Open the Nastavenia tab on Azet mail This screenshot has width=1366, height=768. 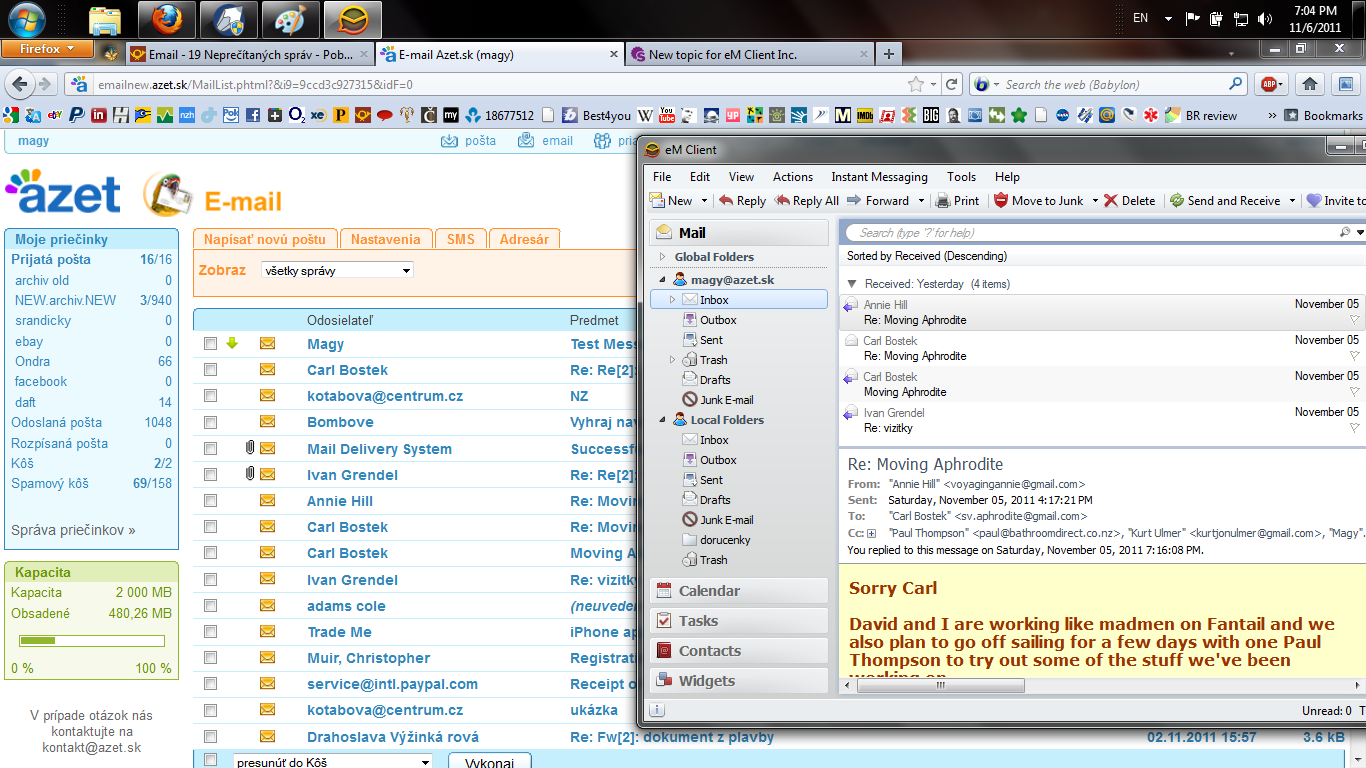[x=386, y=239]
